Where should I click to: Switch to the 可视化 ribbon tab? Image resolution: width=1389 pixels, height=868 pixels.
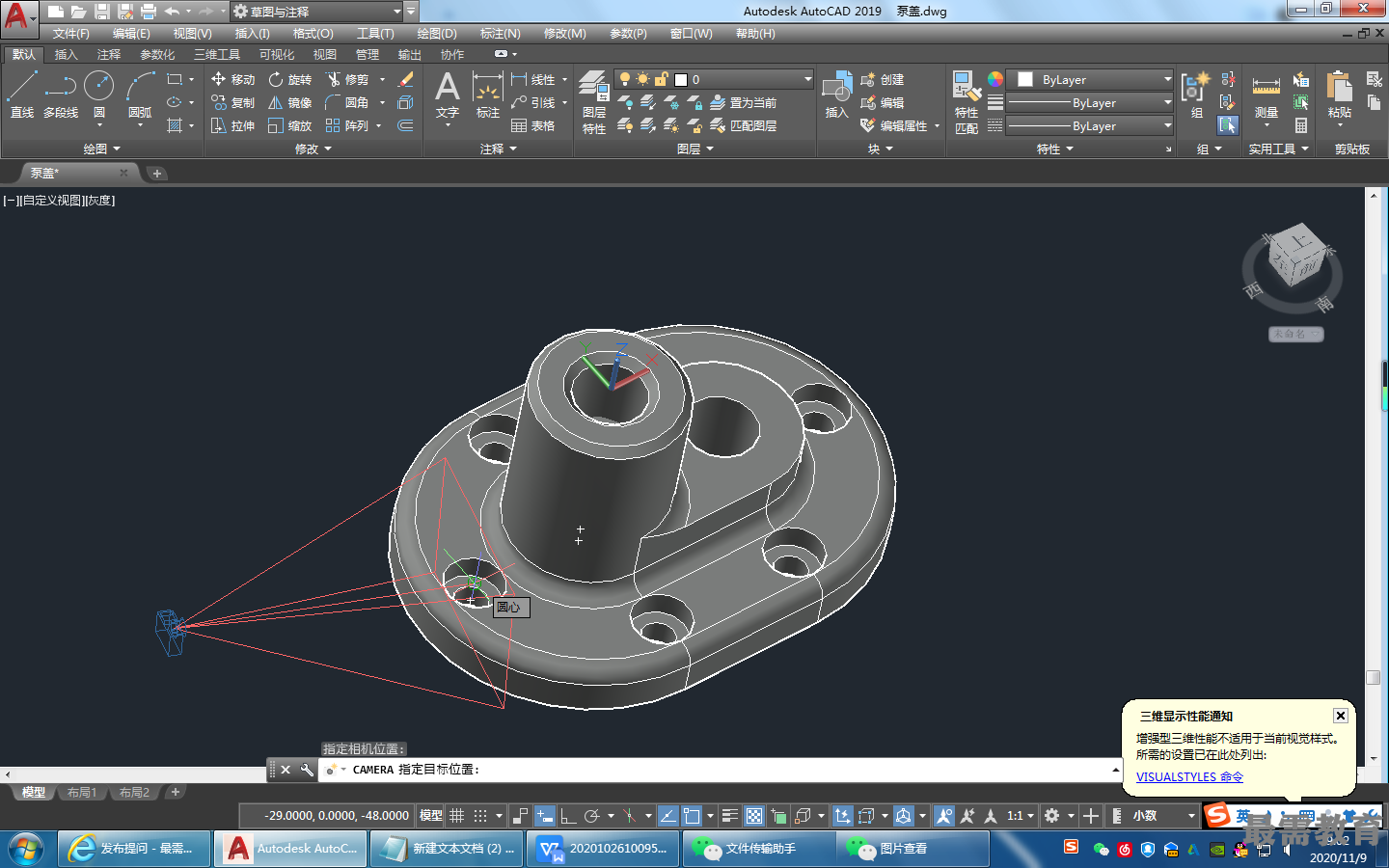coord(277,55)
